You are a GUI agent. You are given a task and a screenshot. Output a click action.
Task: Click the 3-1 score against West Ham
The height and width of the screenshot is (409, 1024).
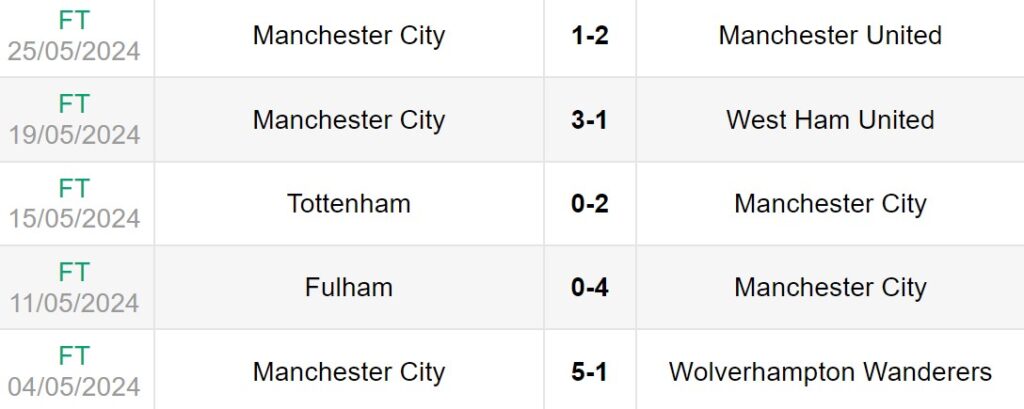coord(590,120)
